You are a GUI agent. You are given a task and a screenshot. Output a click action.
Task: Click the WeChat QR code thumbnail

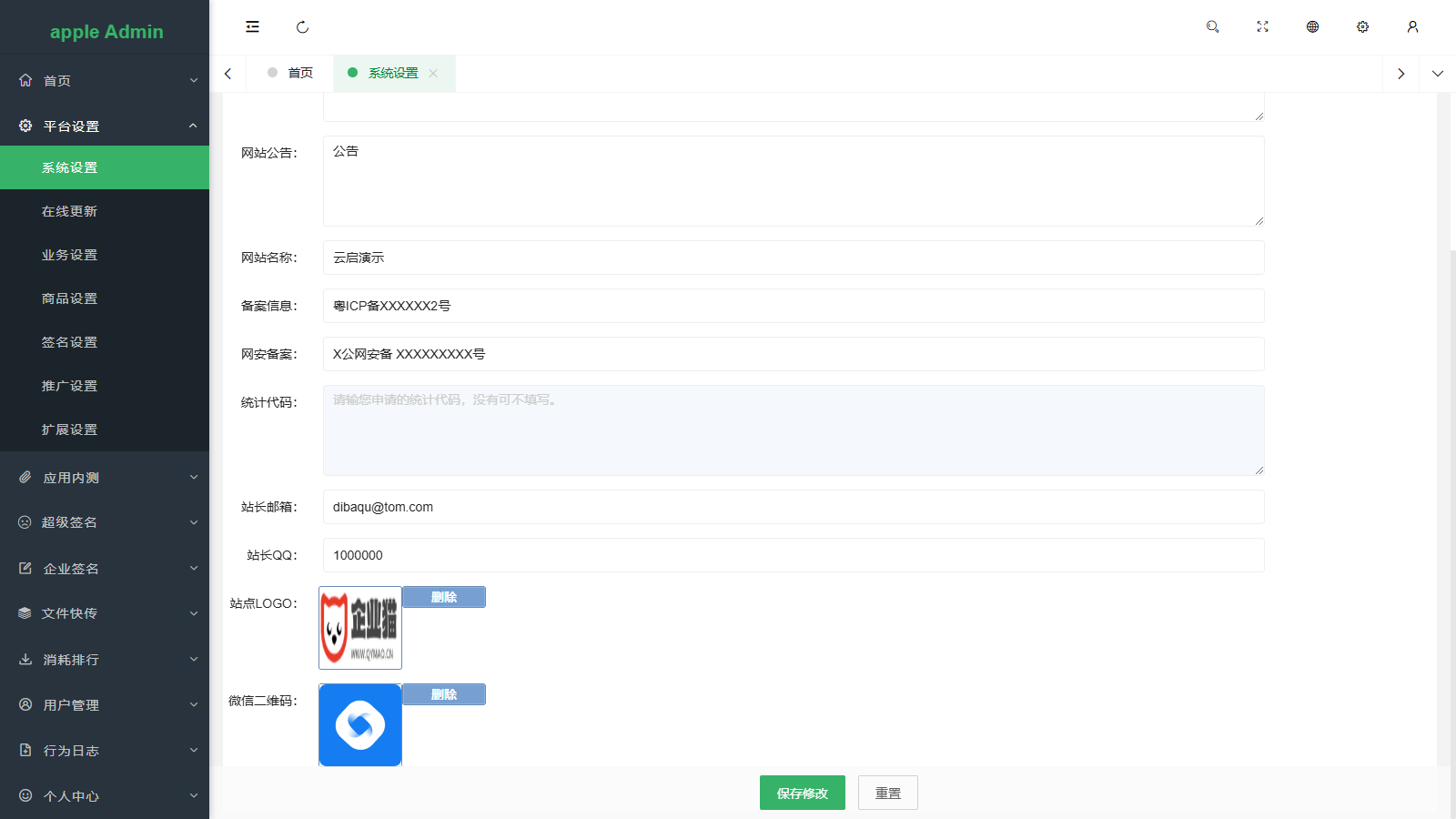coord(359,725)
